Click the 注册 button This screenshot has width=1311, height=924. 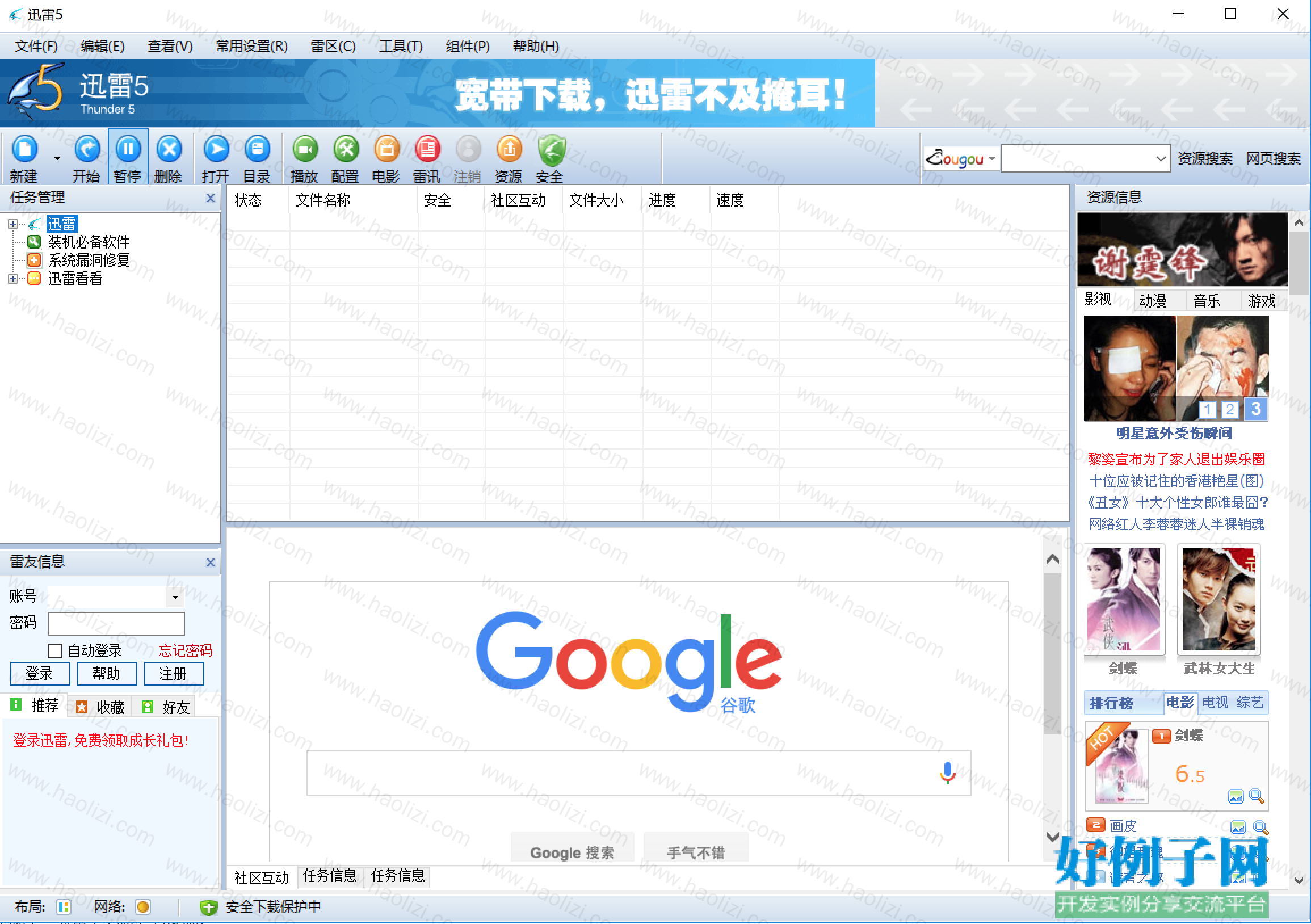(174, 674)
